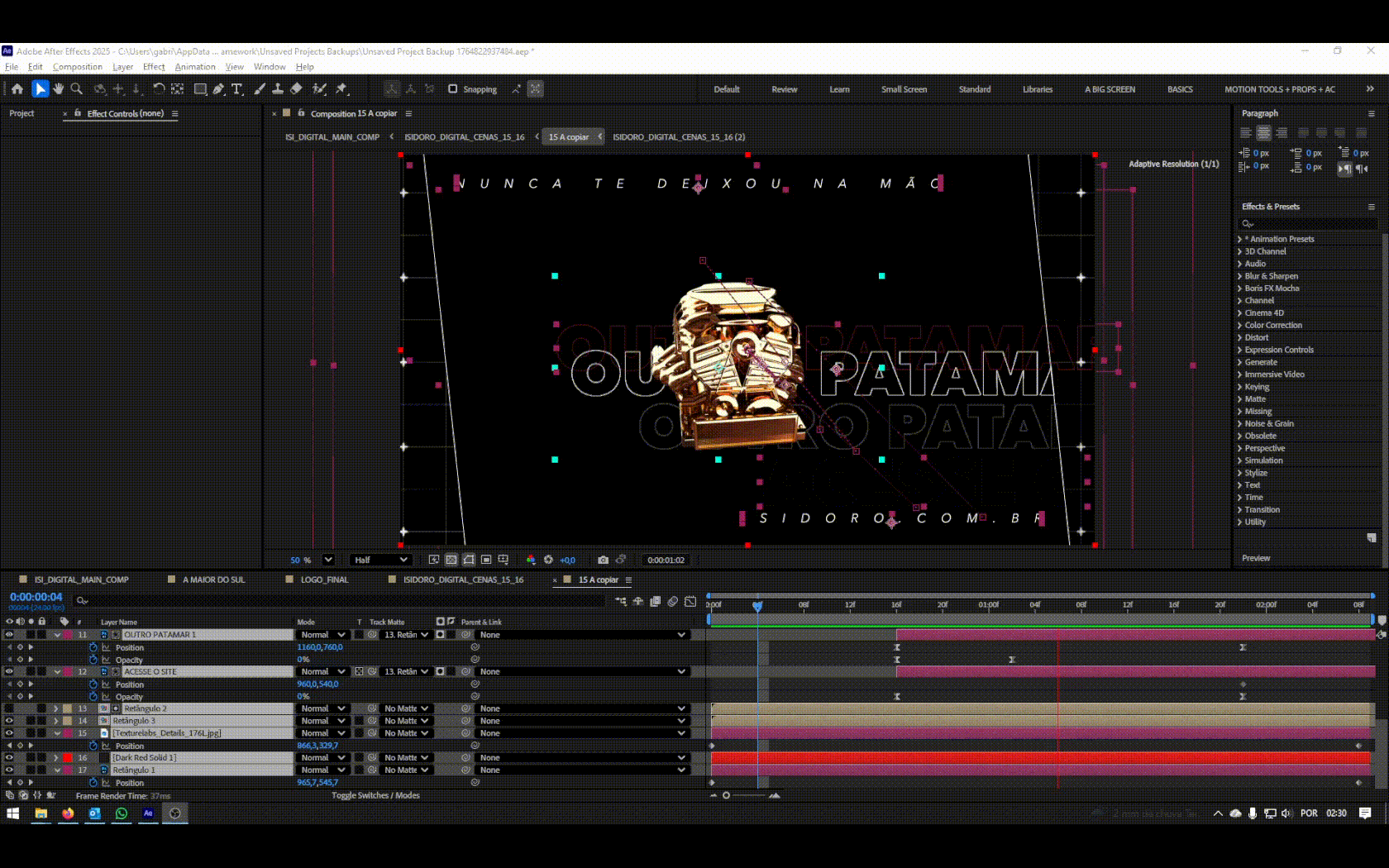
Task: Hide the Dark Red Solid 1 layer
Action: (9, 757)
